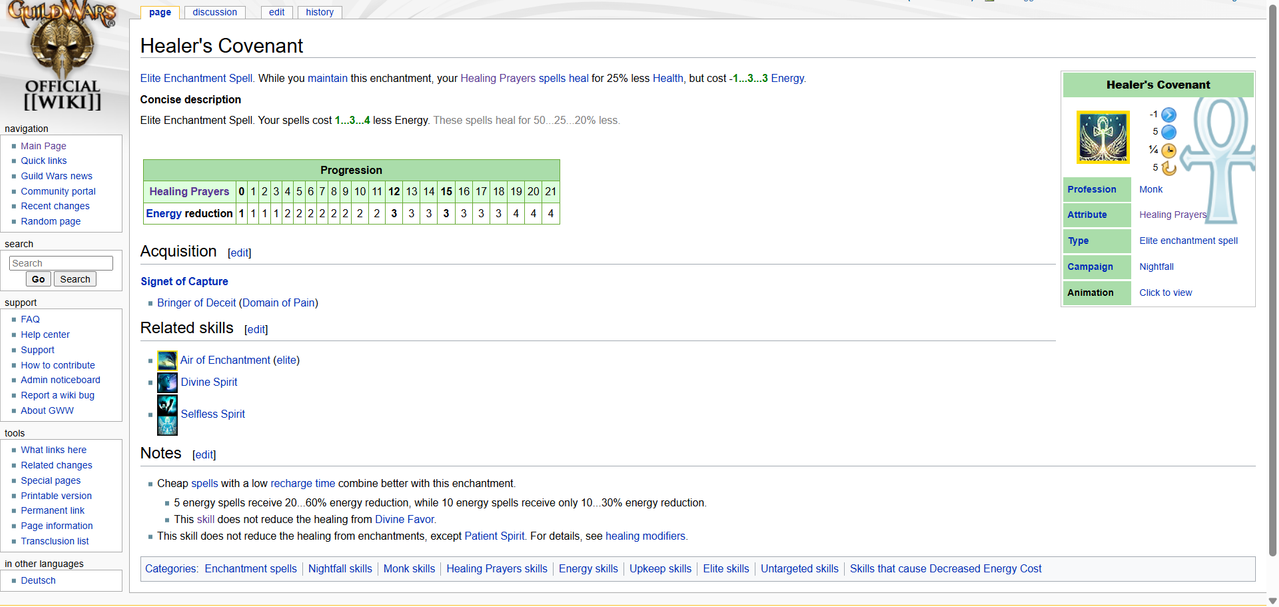Click the Healer's Covenant skill icon in infobox

tap(1102, 137)
